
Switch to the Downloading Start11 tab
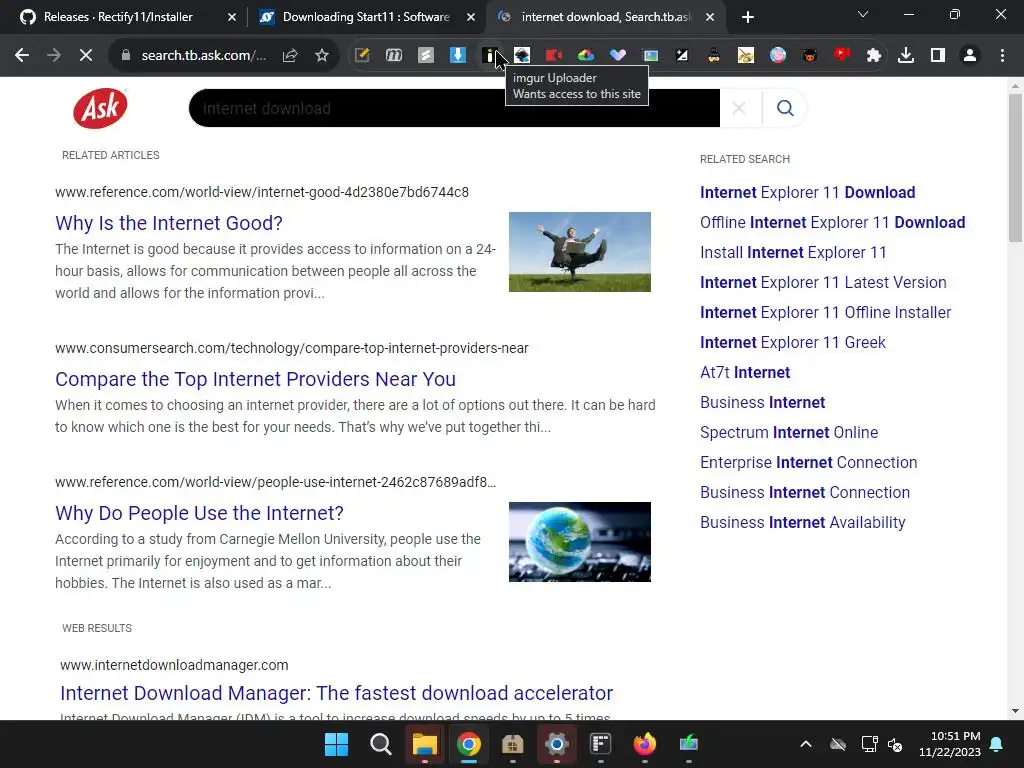[366, 17]
